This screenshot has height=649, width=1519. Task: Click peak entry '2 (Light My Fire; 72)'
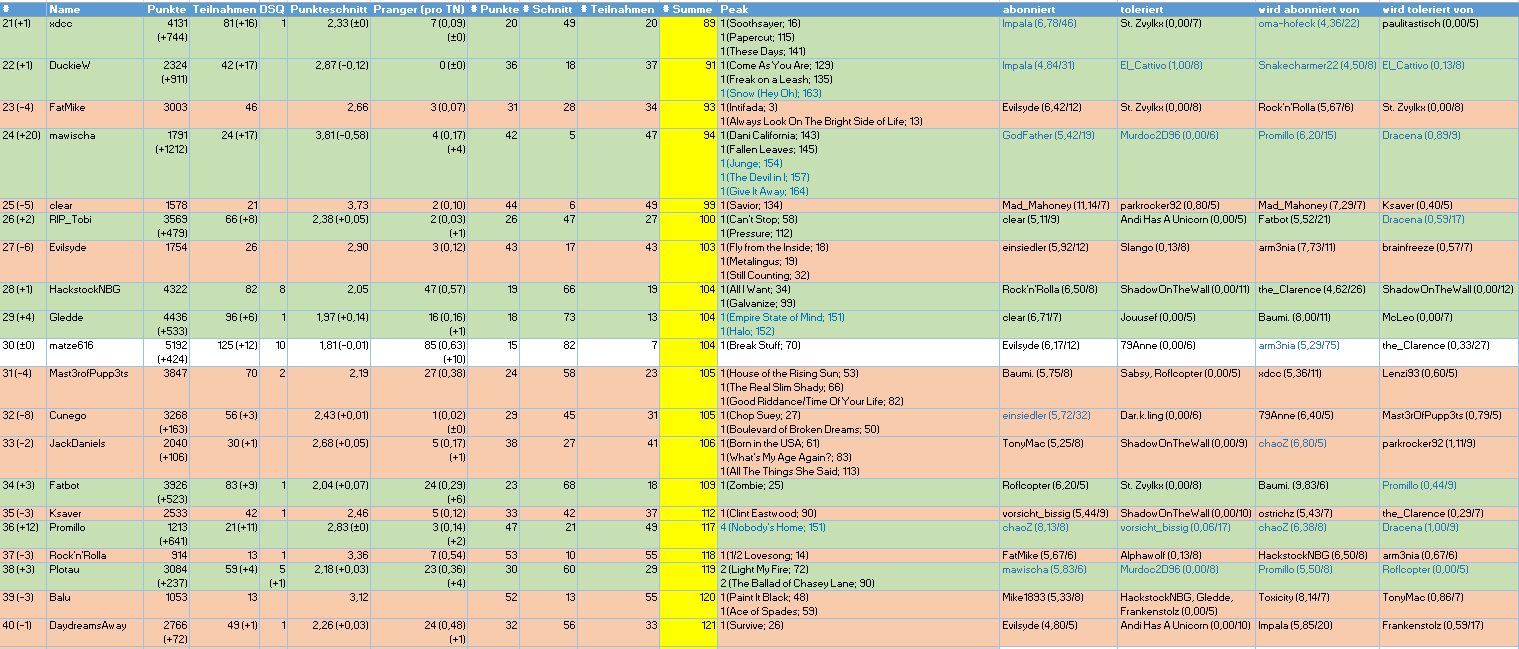point(767,569)
